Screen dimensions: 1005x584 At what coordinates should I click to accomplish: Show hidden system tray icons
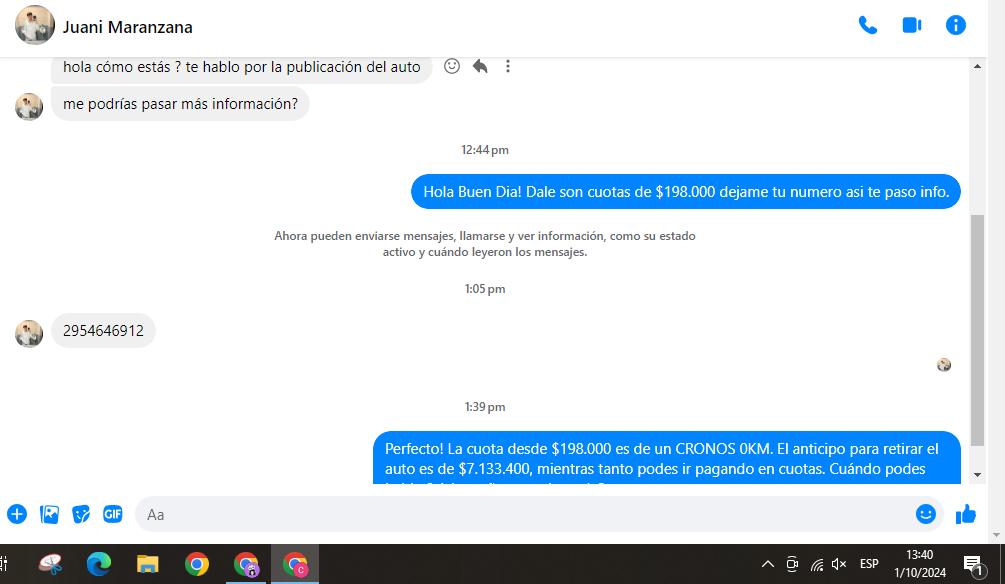pyautogui.click(x=767, y=564)
